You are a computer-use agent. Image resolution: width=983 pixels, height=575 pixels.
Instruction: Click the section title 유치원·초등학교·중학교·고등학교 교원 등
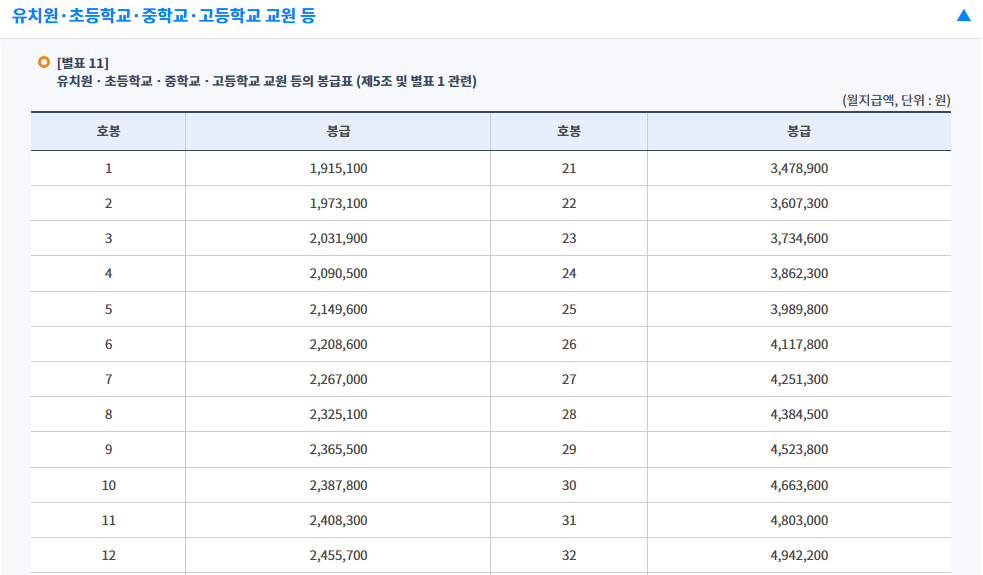(x=164, y=16)
